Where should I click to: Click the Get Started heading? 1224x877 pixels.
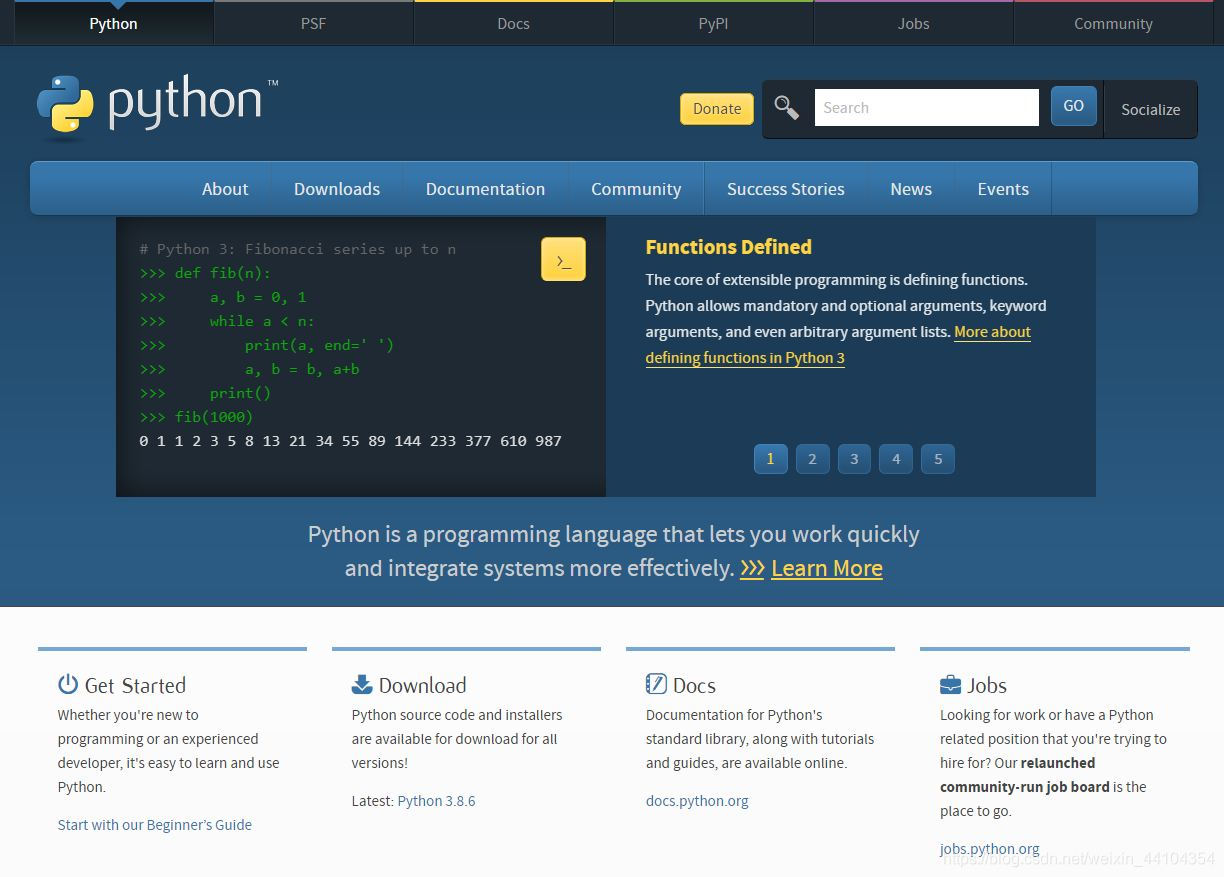point(135,685)
